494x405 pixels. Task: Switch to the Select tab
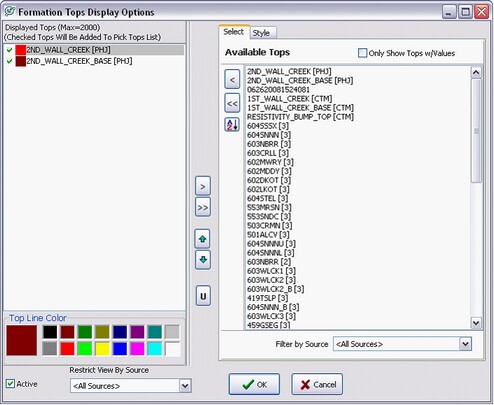coord(233,32)
